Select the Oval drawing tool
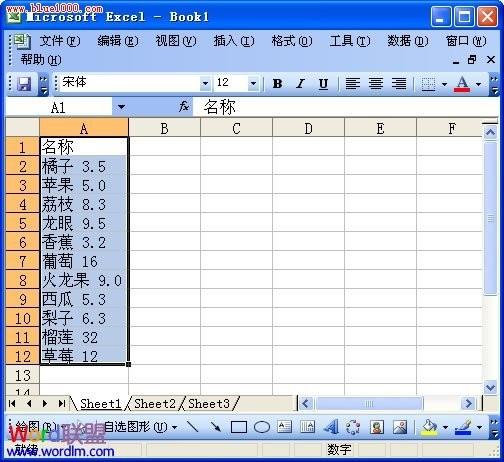This screenshot has width=504, height=462. tap(262, 427)
